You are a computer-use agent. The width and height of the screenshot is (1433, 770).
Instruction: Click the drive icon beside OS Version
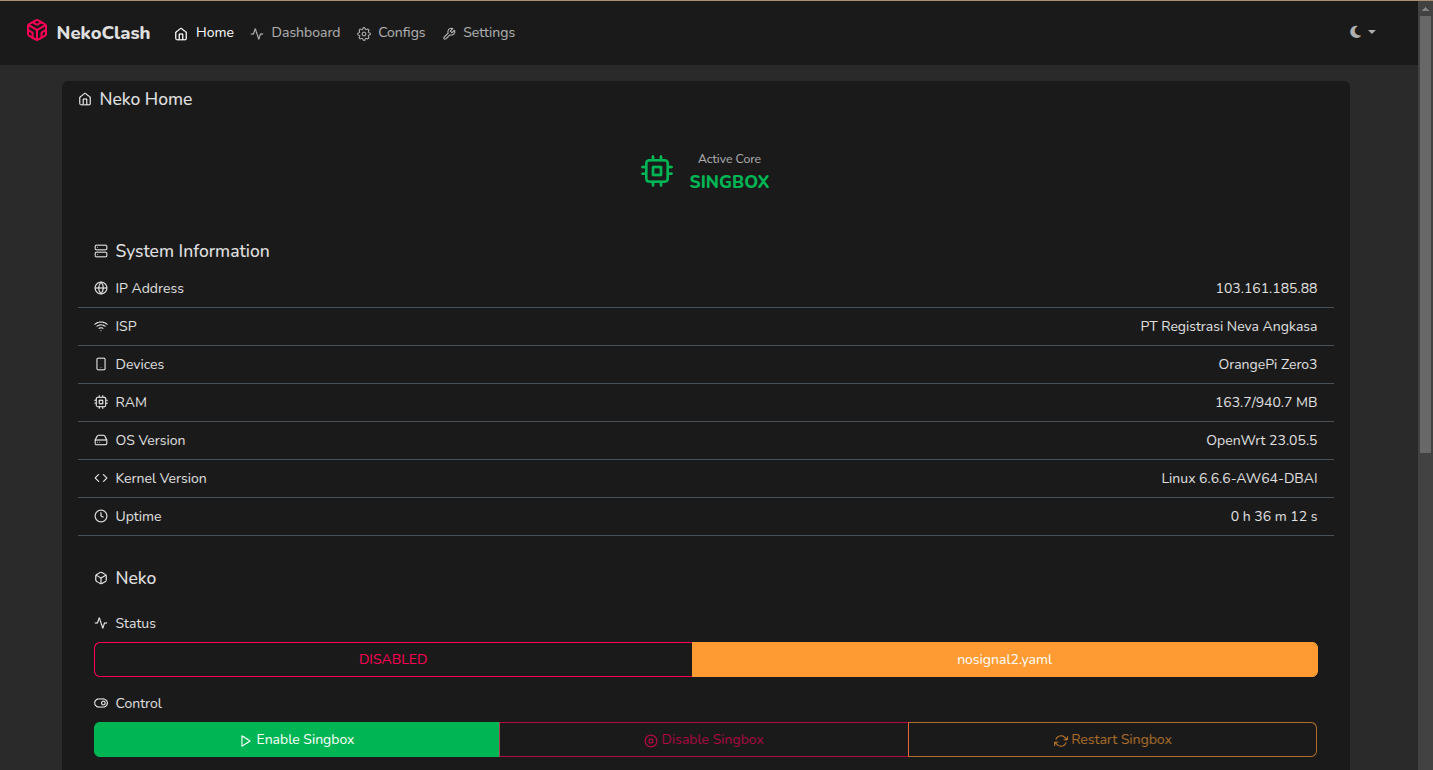click(101, 440)
